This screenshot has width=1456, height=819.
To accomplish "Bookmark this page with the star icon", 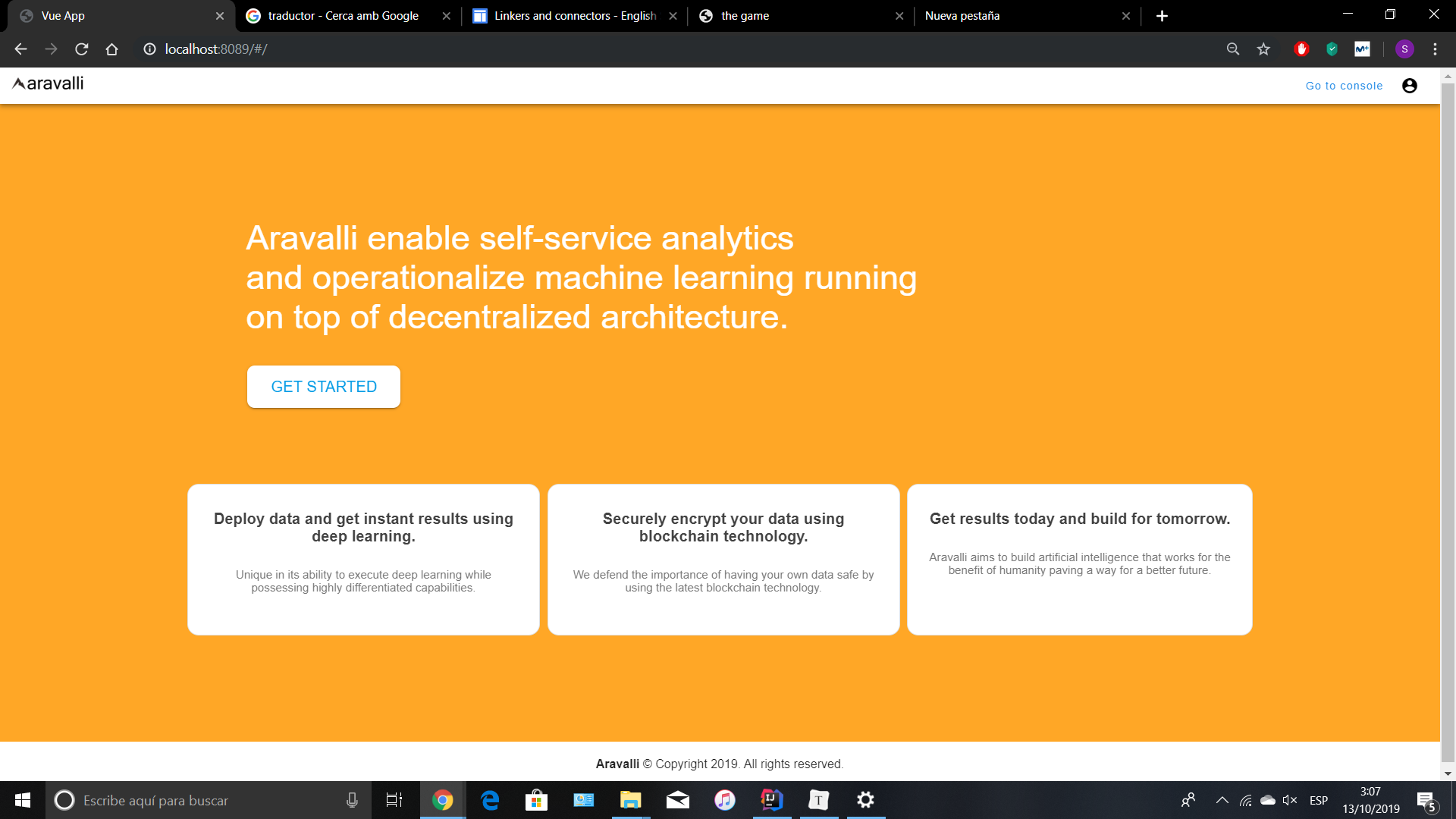I will click(x=1263, y=49).
